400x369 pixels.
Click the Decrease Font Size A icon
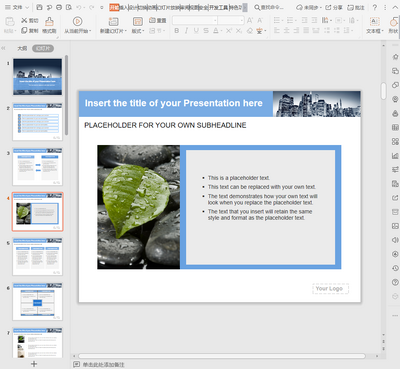(260, 21)
